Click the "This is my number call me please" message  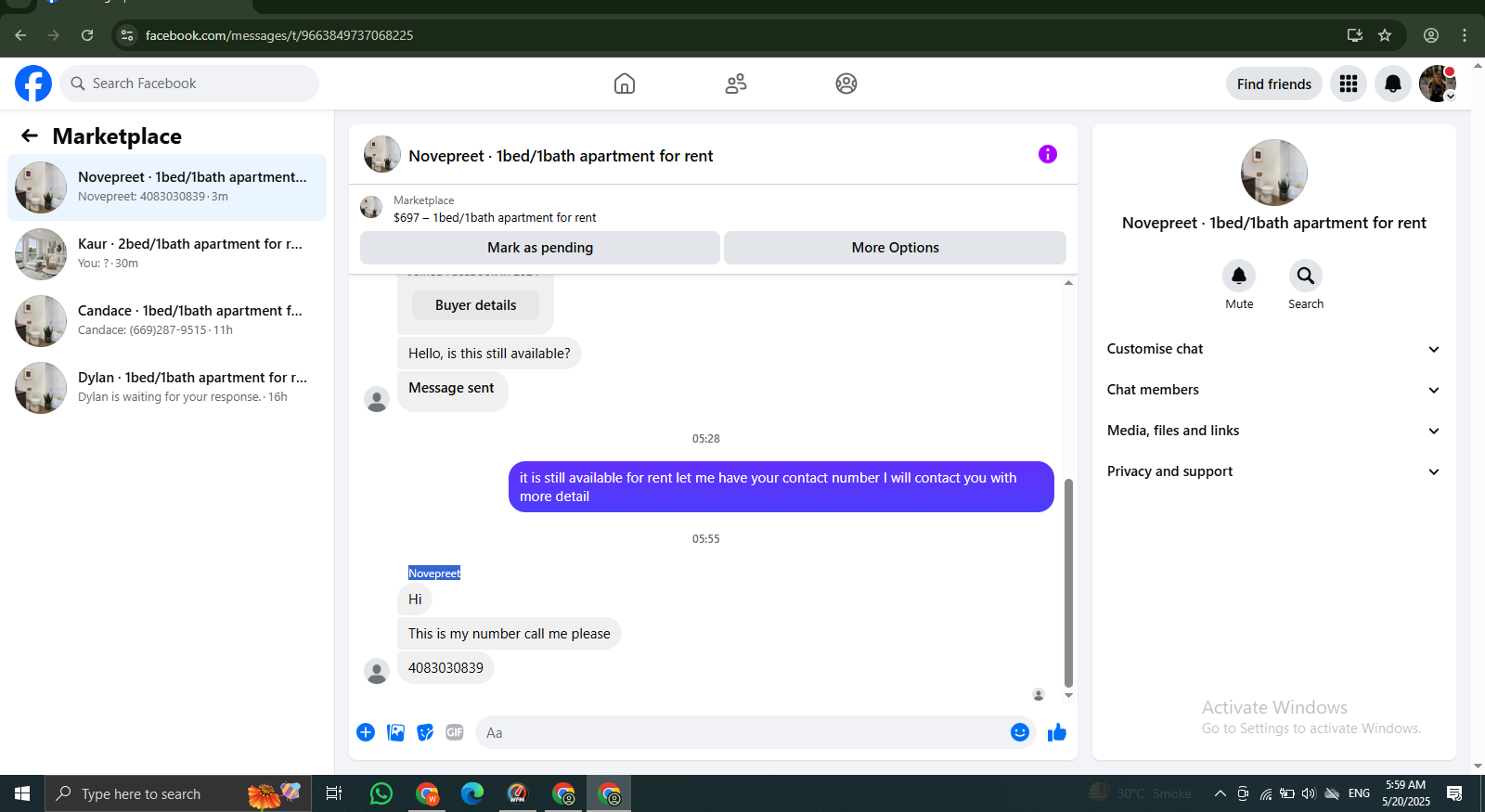(510, 634)
